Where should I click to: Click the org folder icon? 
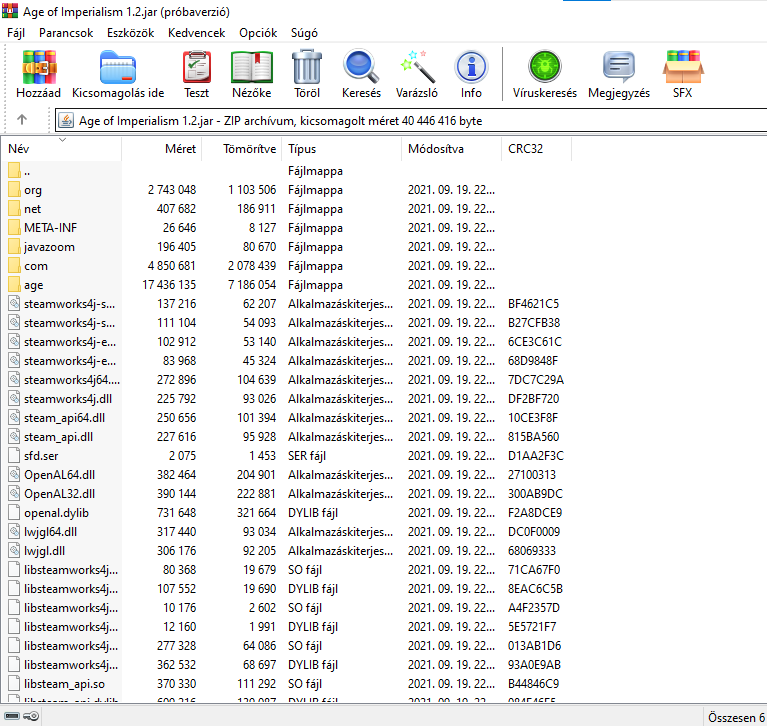coord(14,190)
